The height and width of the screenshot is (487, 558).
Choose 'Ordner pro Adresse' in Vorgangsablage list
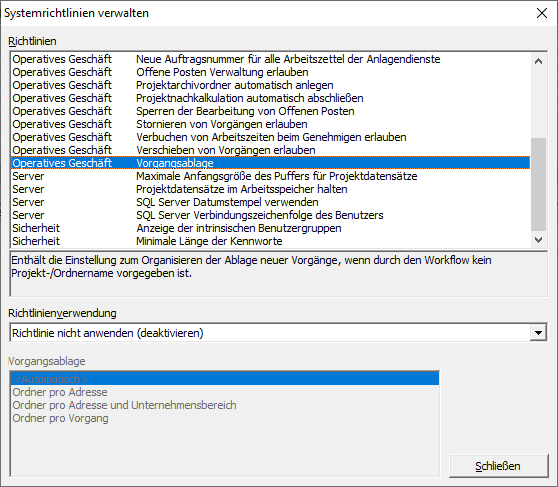(225, 392)
